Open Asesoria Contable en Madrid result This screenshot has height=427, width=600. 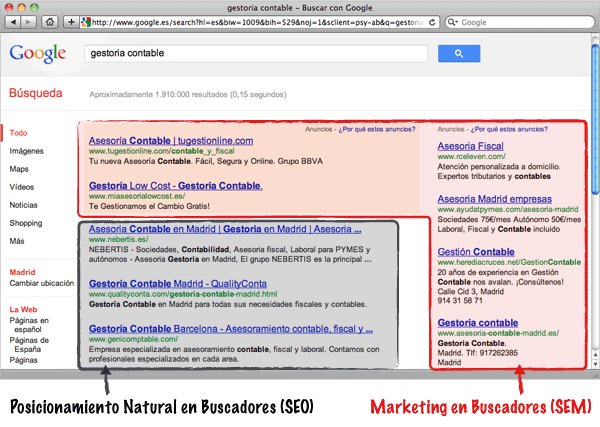coord(225,229)
